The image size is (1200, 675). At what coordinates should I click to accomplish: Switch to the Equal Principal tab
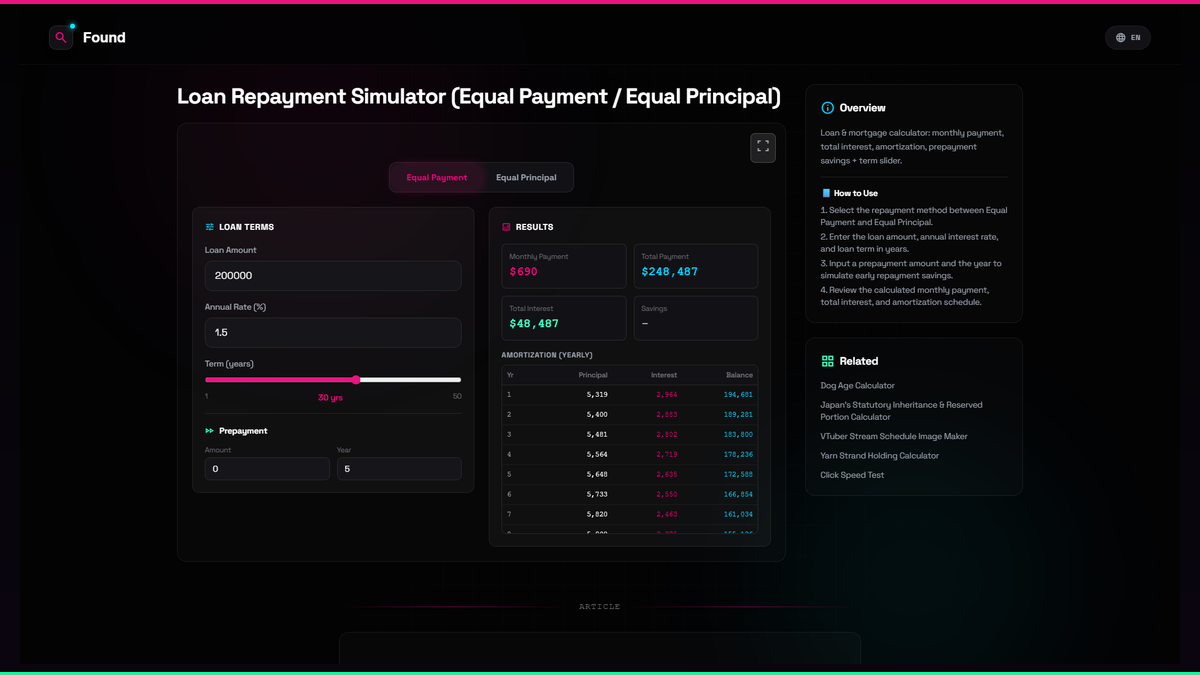click(526, 177)
